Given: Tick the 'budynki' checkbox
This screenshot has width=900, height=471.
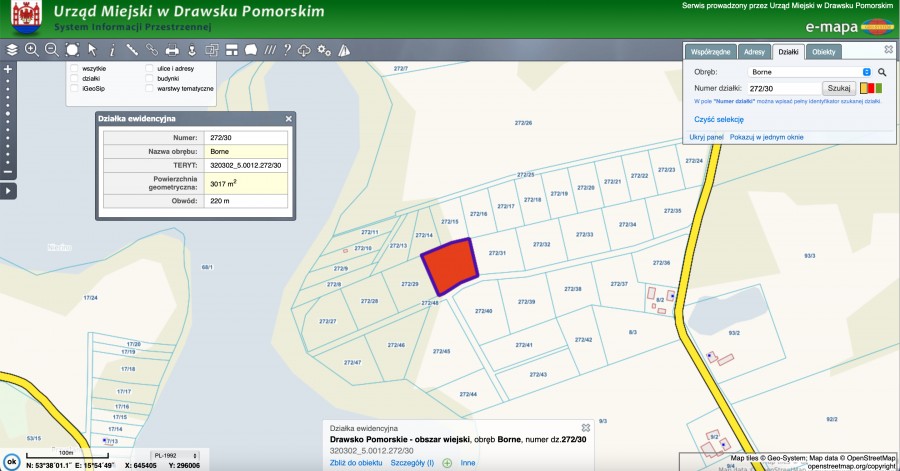Looking at the screenshot, I should (x=149, y=78).
